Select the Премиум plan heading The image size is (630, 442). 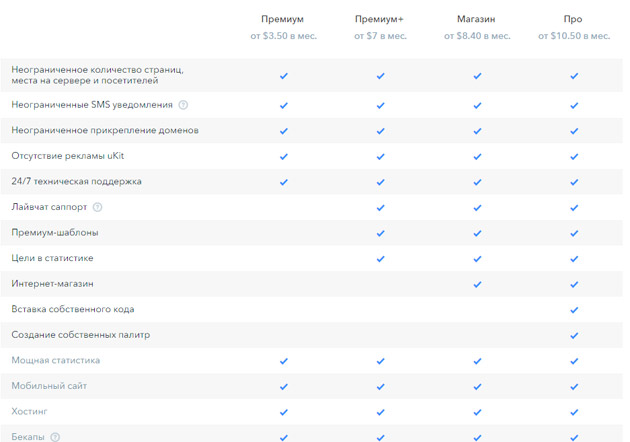pos(282,19)
